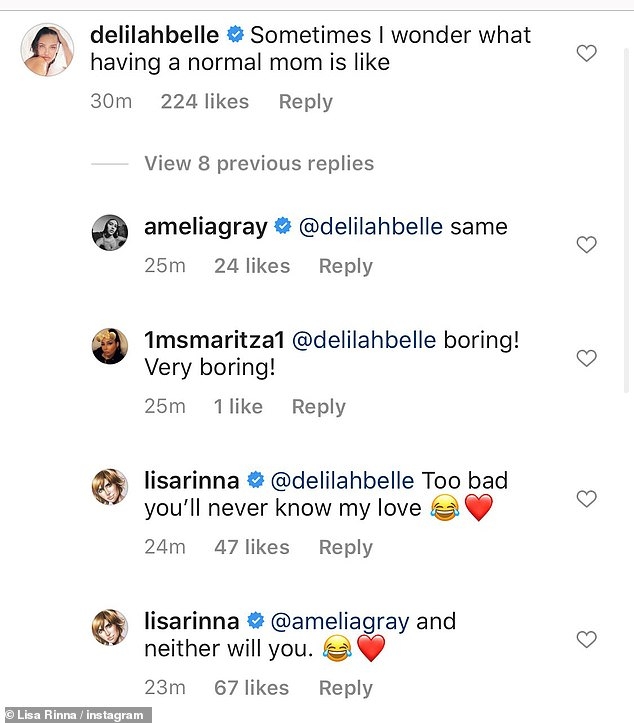Reply to 1msmaritza1's comment
Image resolution: width=634 pixels, height=723 pixels.
pyautogui.click(x=318, y=407)
